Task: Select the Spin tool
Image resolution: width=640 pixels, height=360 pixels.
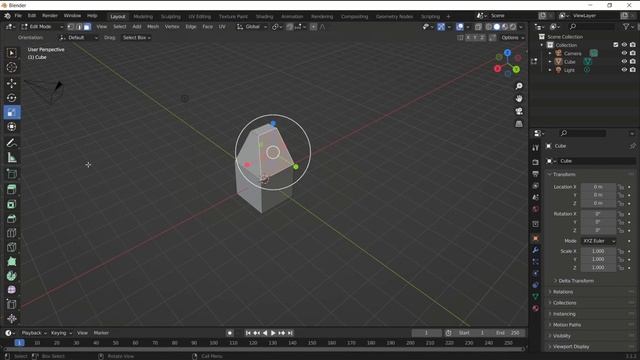Action: pyautogui.click(x=11, y=276)
